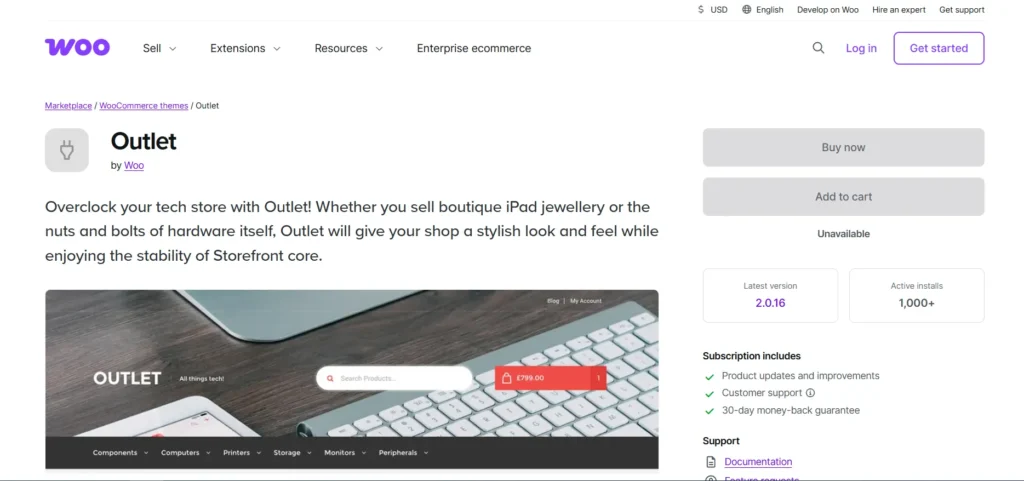Click the info icon beside Customer support
Screen dimensions: 1024x481
810,393
